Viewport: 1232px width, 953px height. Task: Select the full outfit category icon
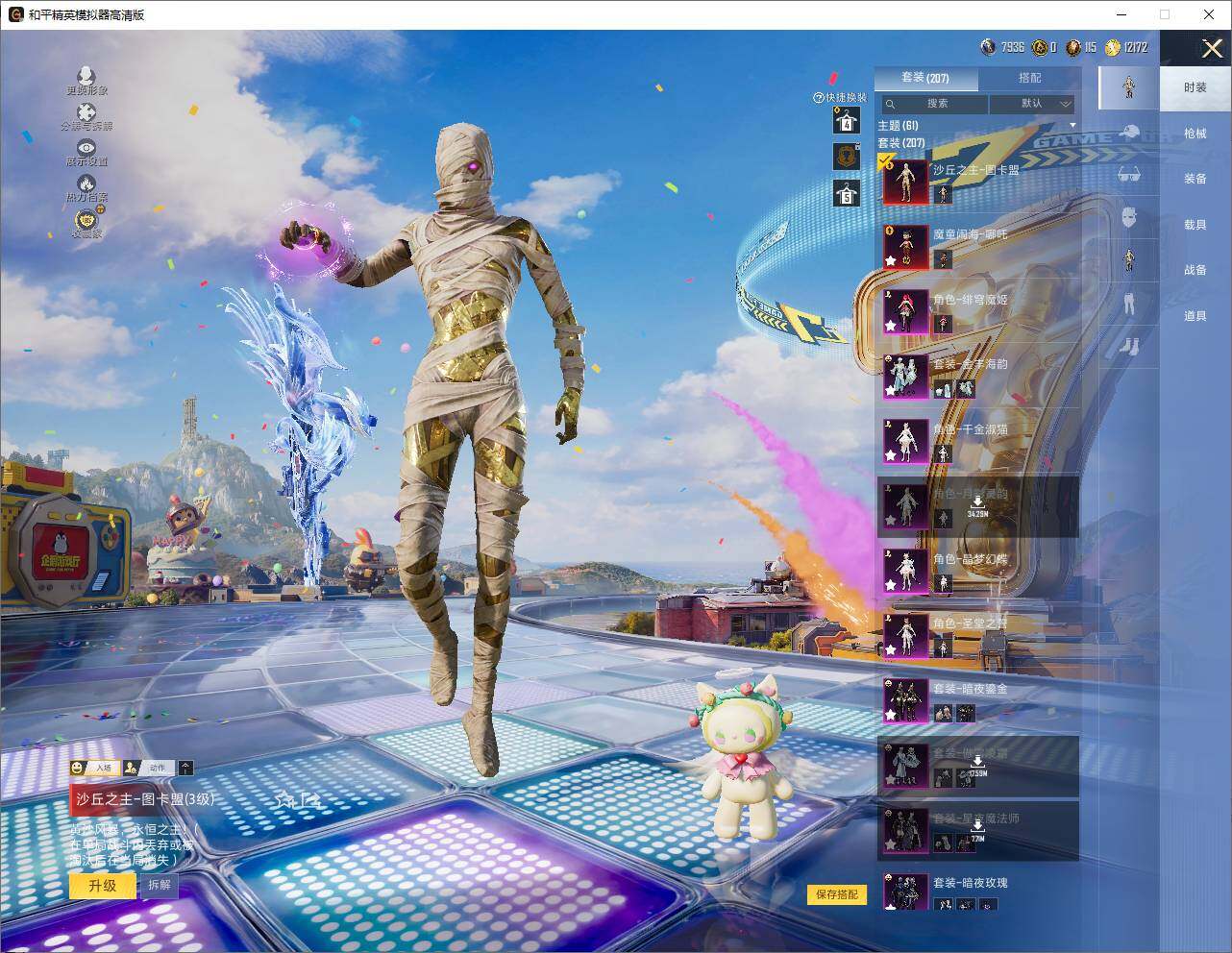pos(1130,87)
